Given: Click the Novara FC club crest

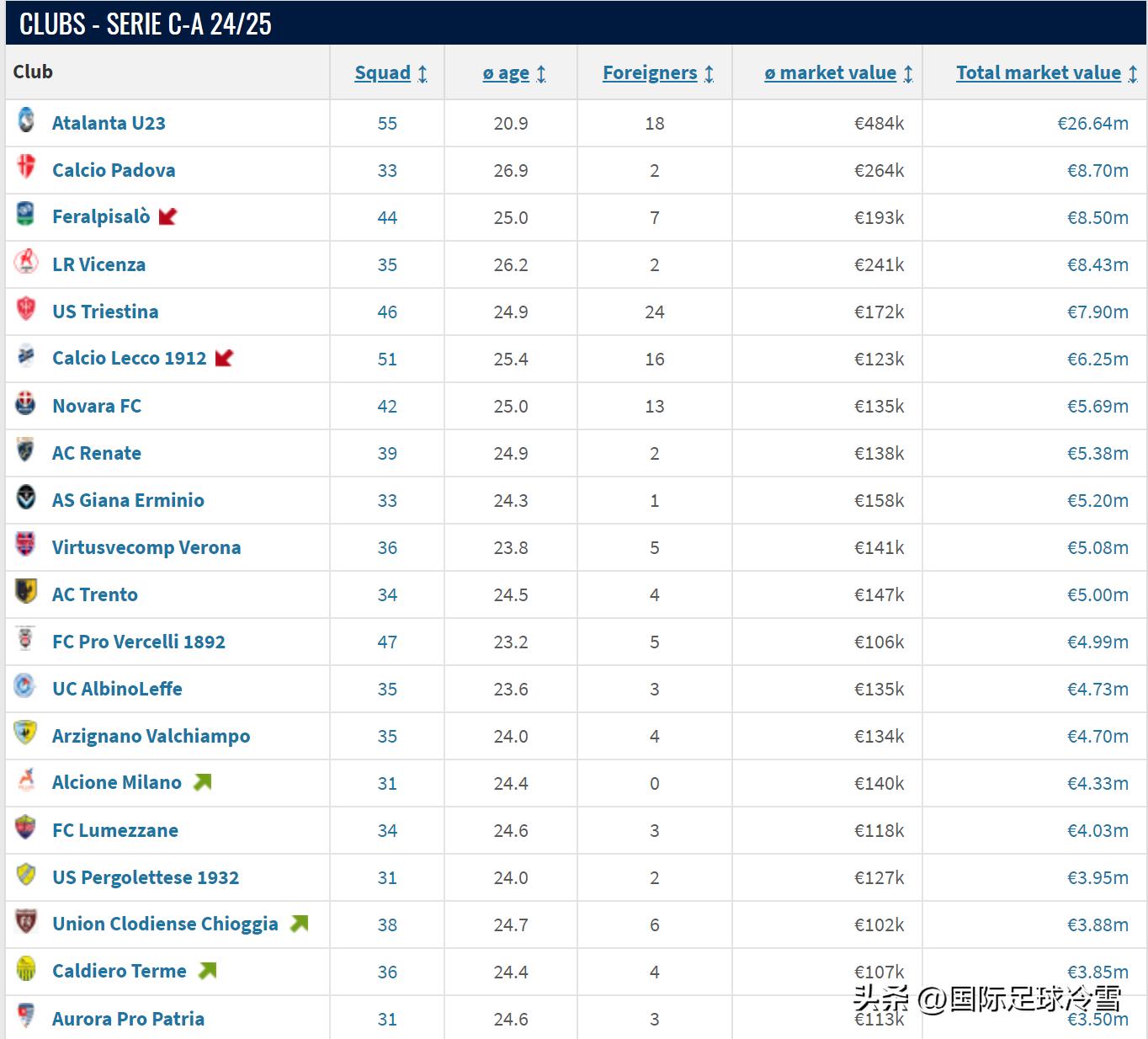Looking at the screenshot, I should point(26,403).
